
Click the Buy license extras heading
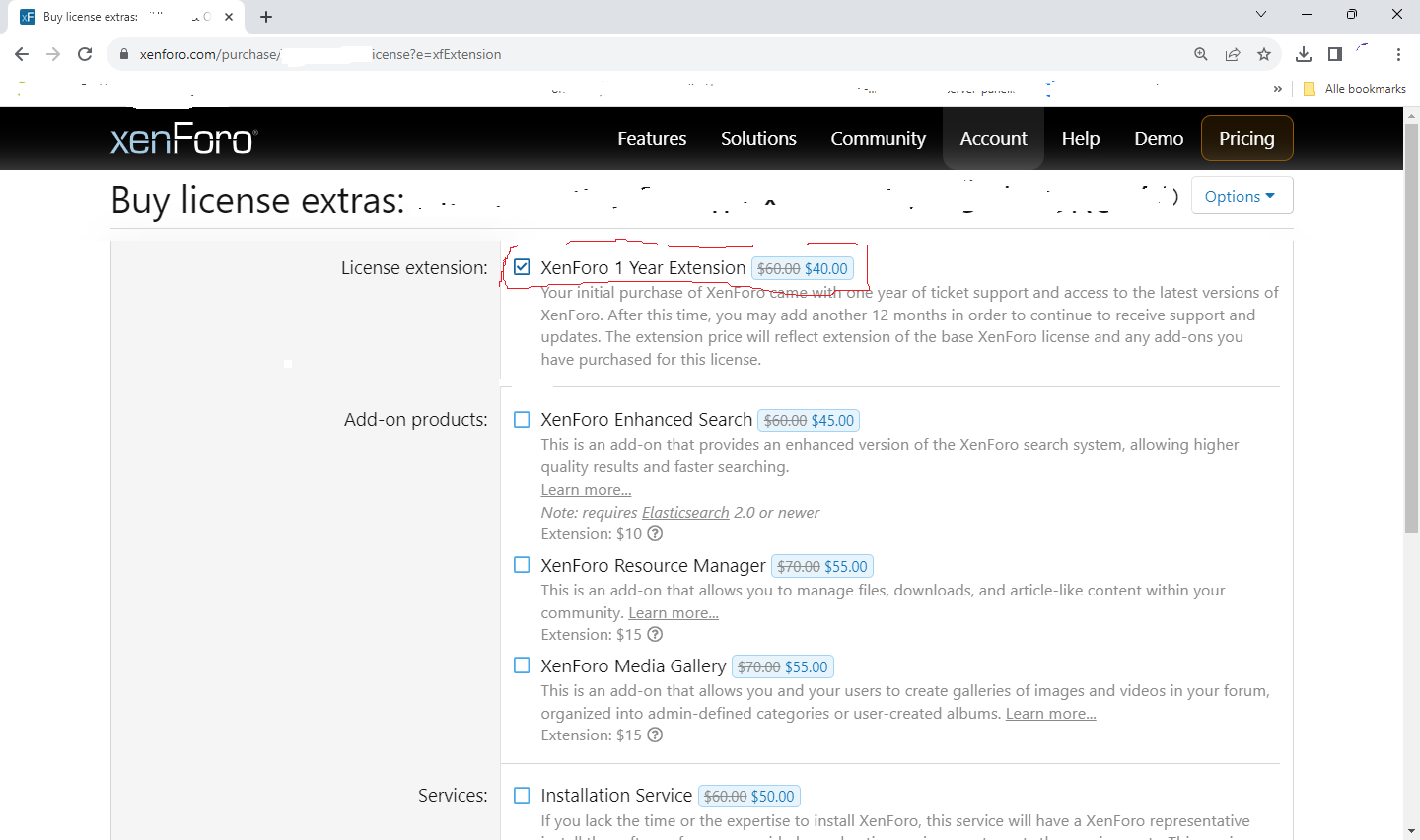point(257,200)
